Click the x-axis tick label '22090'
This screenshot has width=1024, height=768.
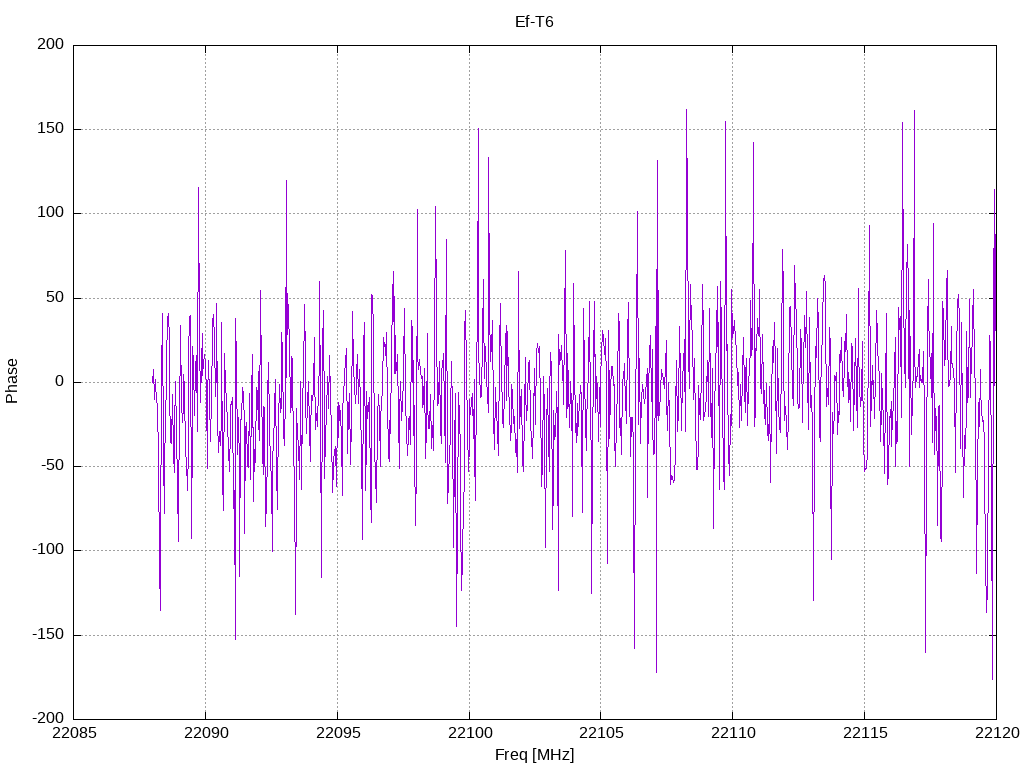click(x=206, y=733)
